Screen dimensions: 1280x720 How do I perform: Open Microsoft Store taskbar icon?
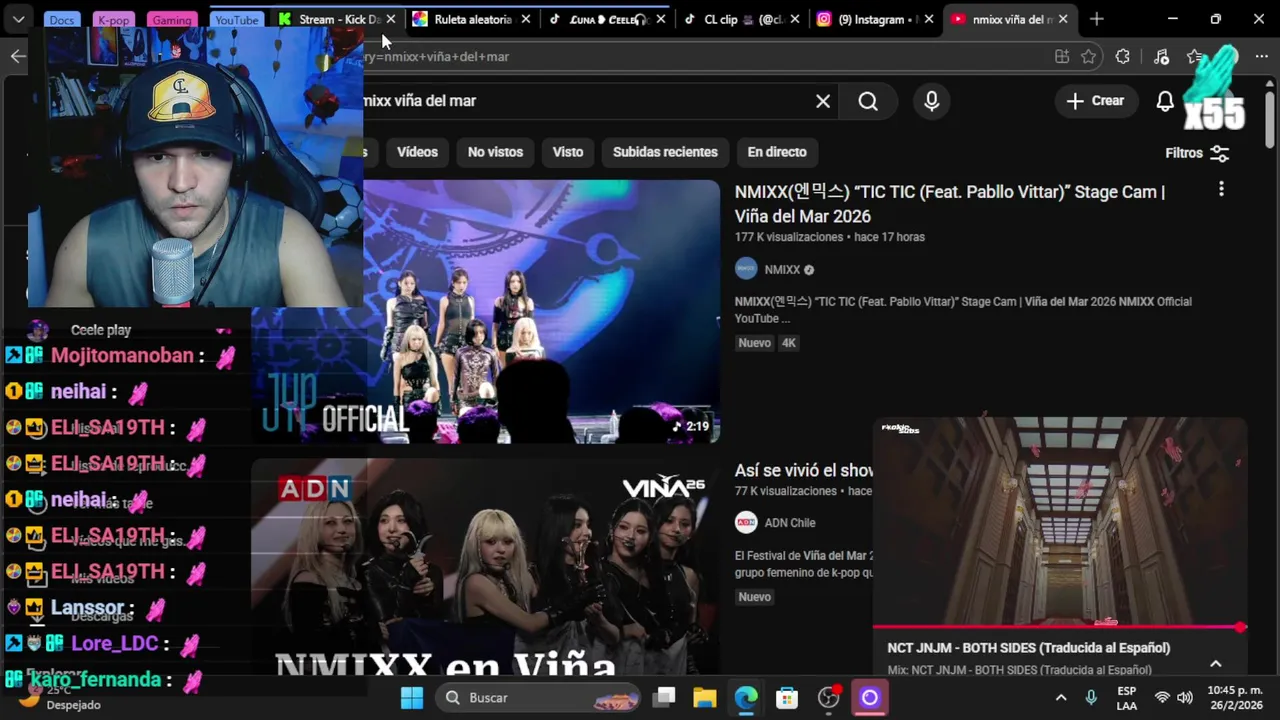pyautogui.click(x=787, y=697)
